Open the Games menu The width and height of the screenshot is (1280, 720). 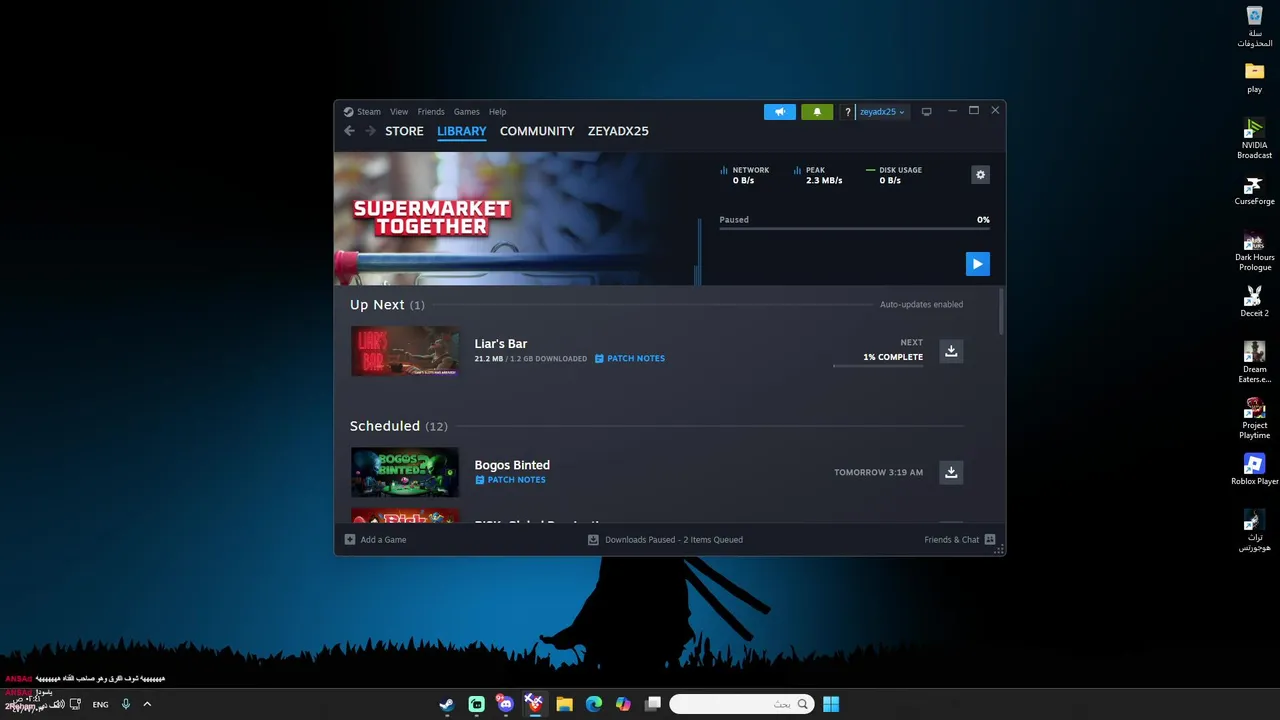467,112
